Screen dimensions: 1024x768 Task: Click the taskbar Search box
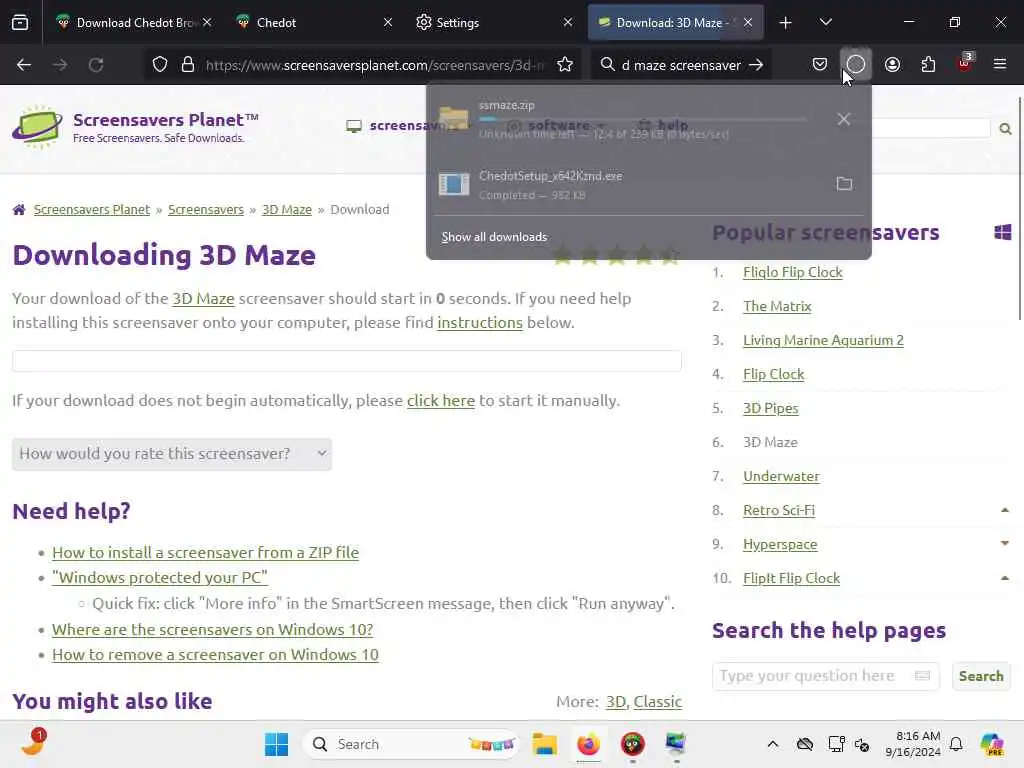(410, 744)
